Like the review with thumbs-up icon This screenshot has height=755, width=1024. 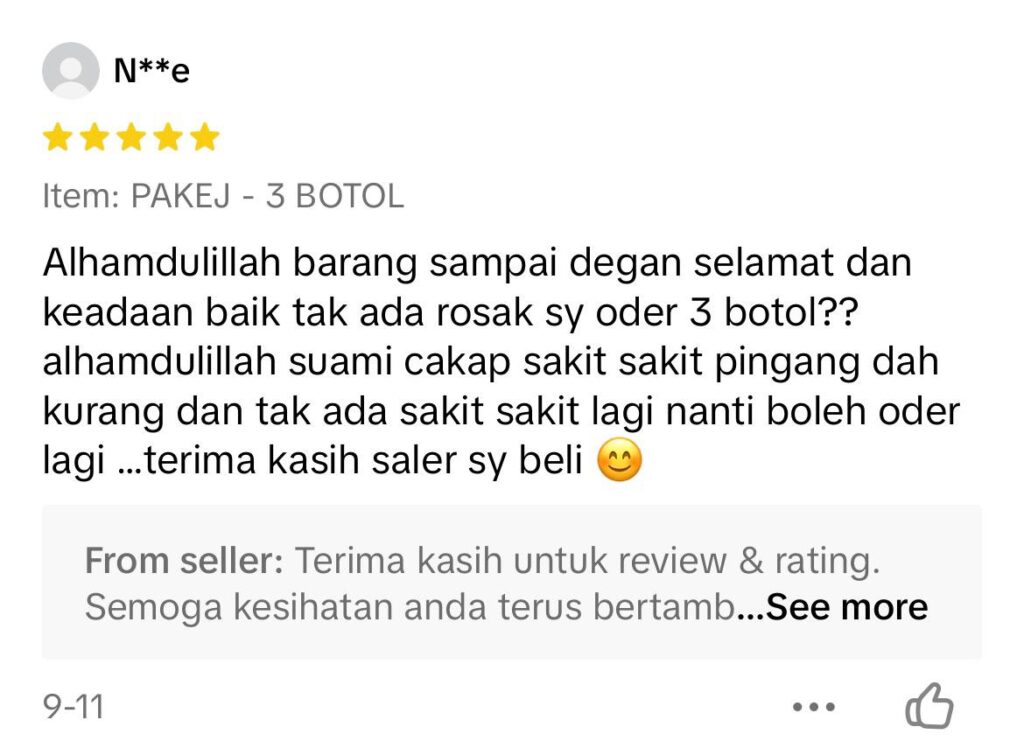coord(929,705)
